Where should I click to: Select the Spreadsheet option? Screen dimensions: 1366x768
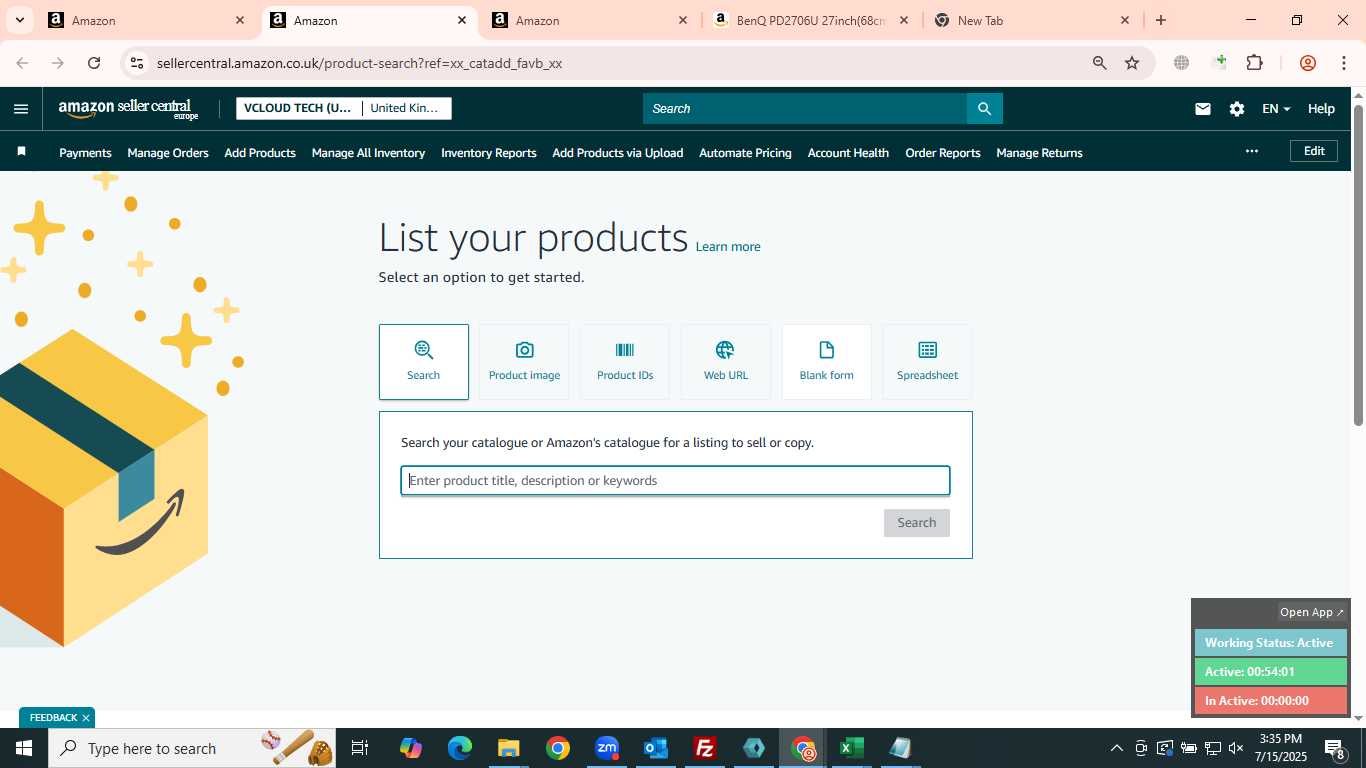click(x=927, y=361)
